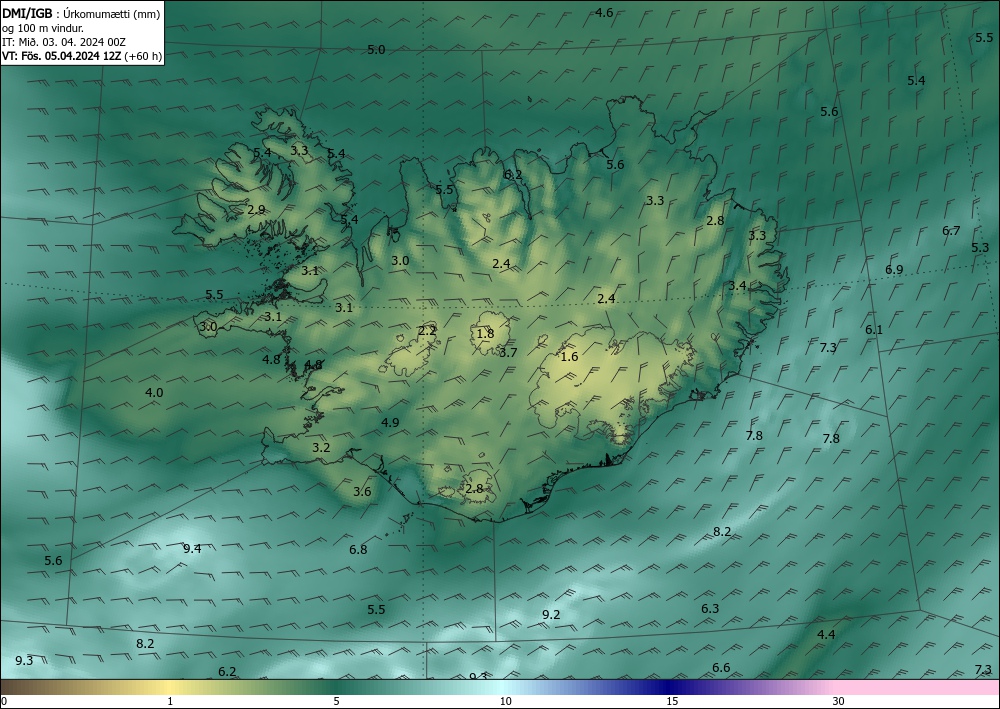Click the 2.9 value on the Westfjords
Screen dimensions: 1000x709
click(x=256, y=209)
